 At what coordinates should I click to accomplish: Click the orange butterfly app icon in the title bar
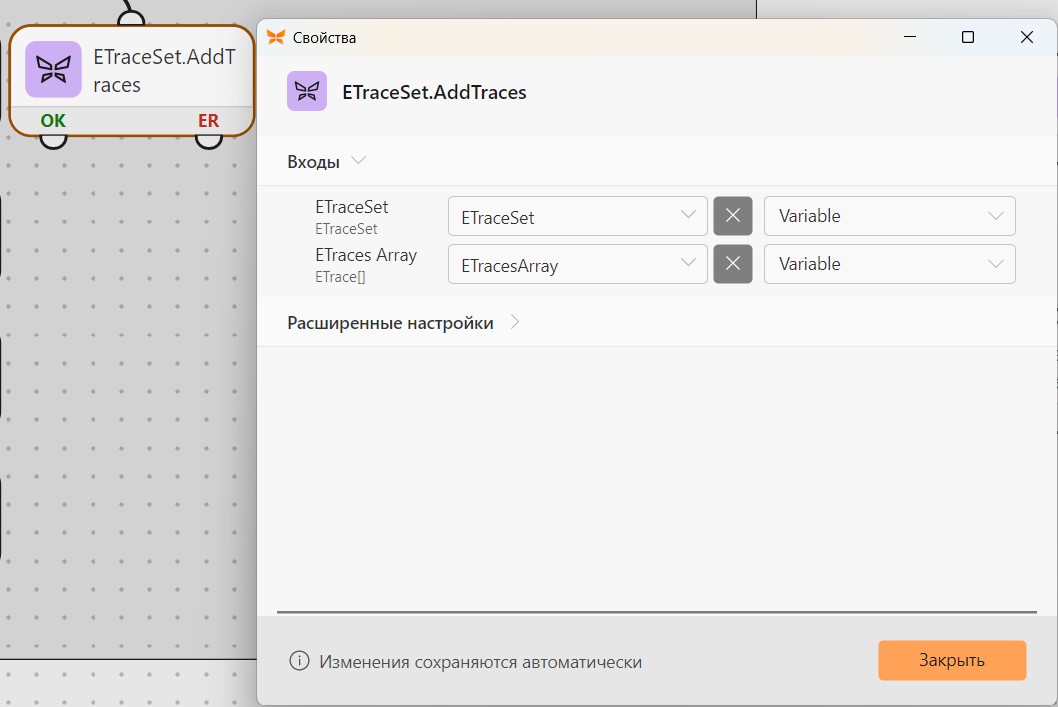(276, 37)
